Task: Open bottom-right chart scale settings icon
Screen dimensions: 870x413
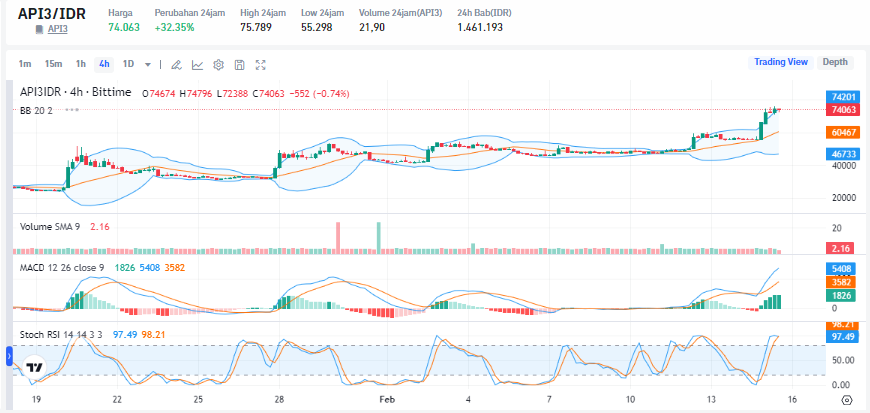Action: point(846,400)
